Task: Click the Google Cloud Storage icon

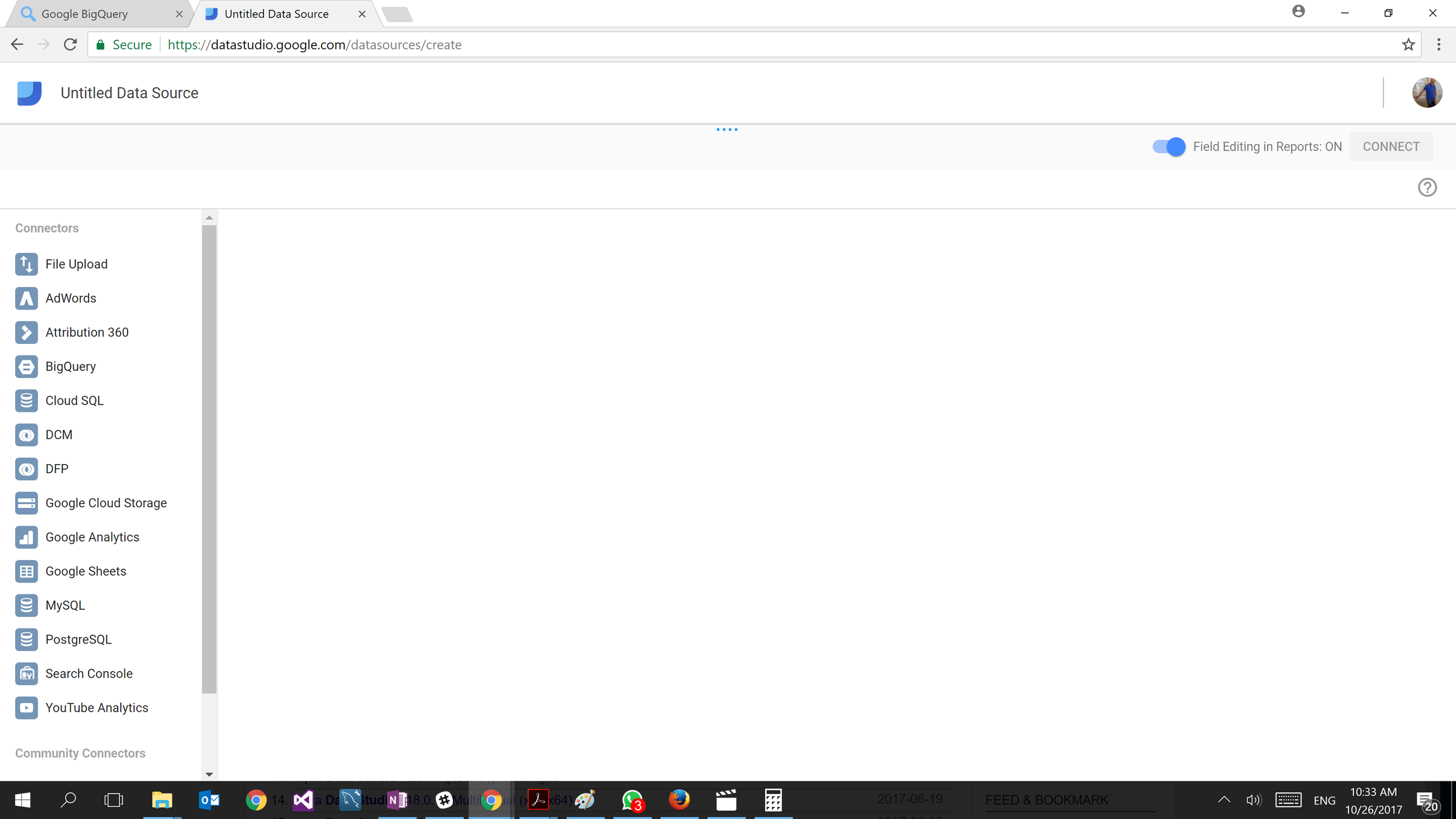Action: [x=26, y=503]
